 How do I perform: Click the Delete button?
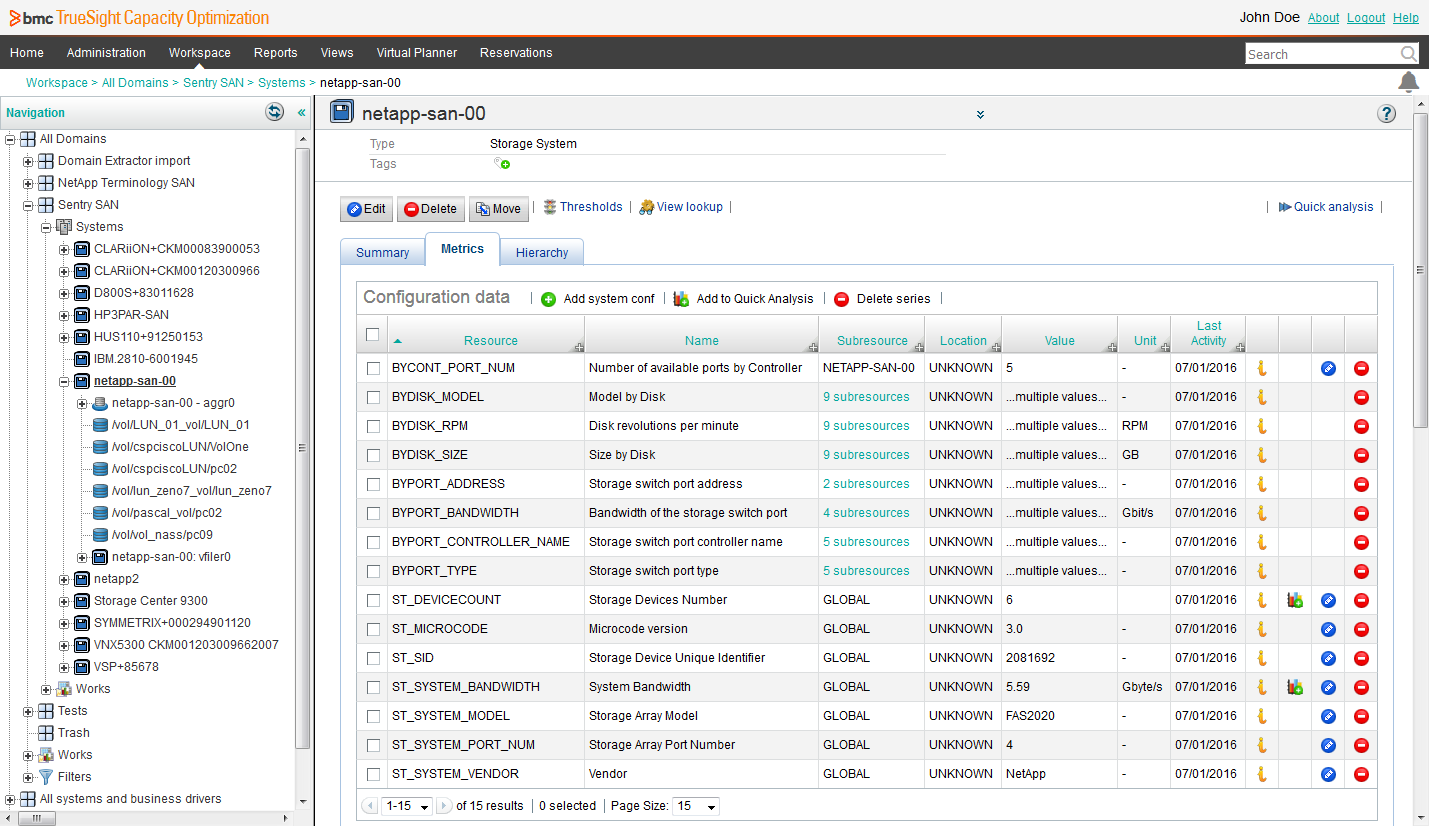click(430, 209)
